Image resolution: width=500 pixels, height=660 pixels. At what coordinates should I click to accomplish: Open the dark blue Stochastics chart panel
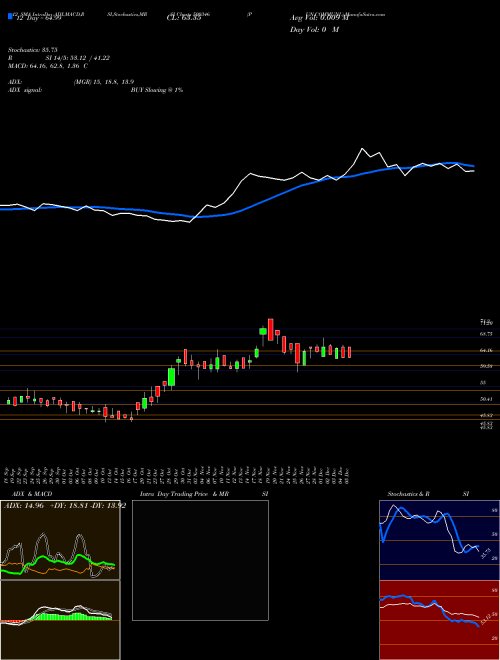(439, 540)
